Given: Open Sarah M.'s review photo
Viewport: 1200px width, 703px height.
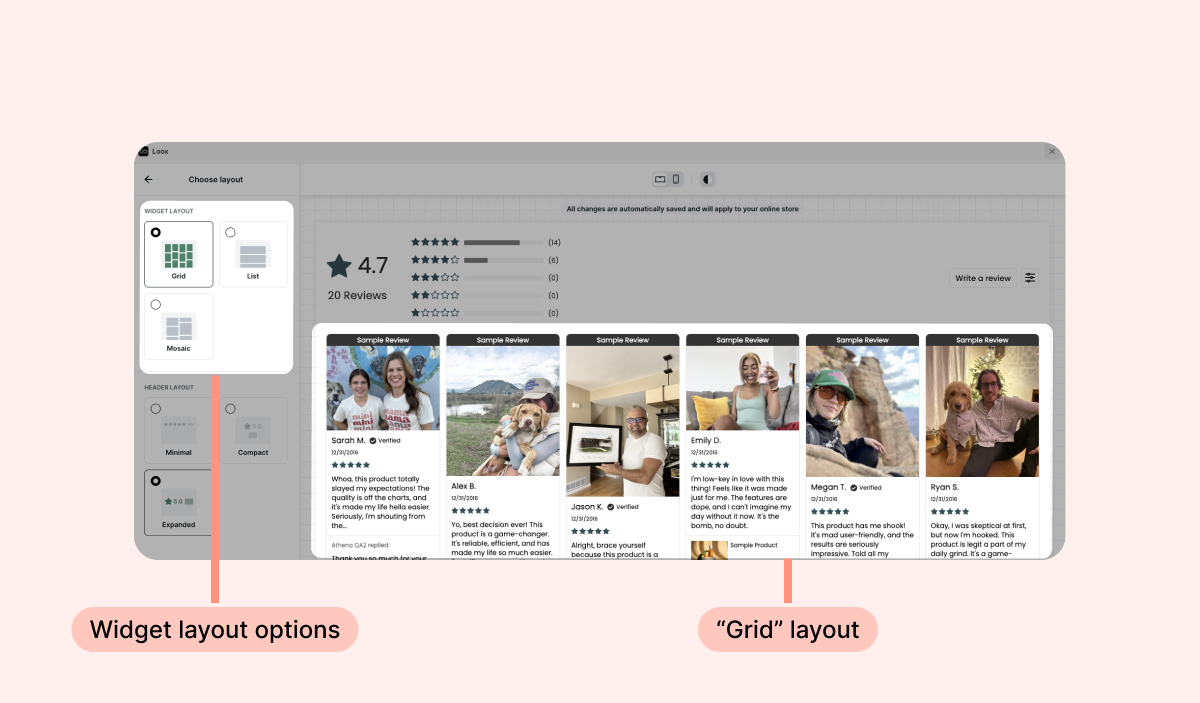Looking at the screenshot, I should [383, 388].
